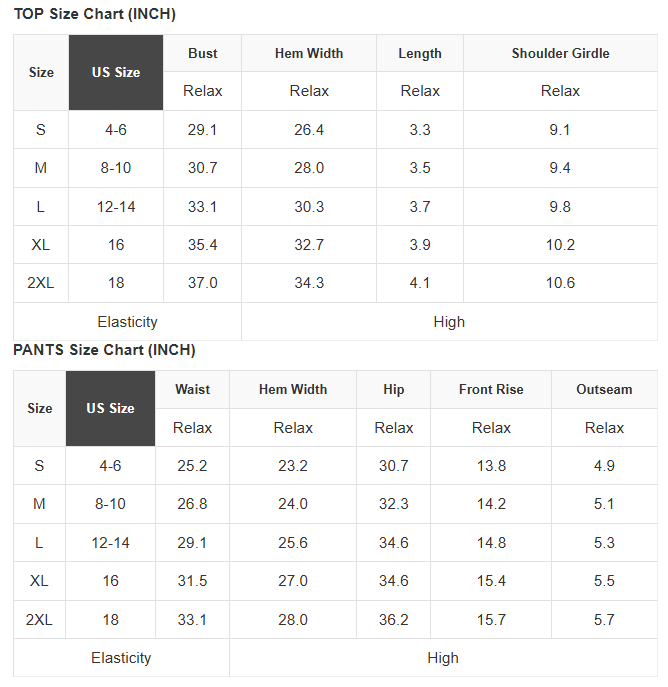
Task: Click the Hip column header
Action: click(x=394, y=390)
